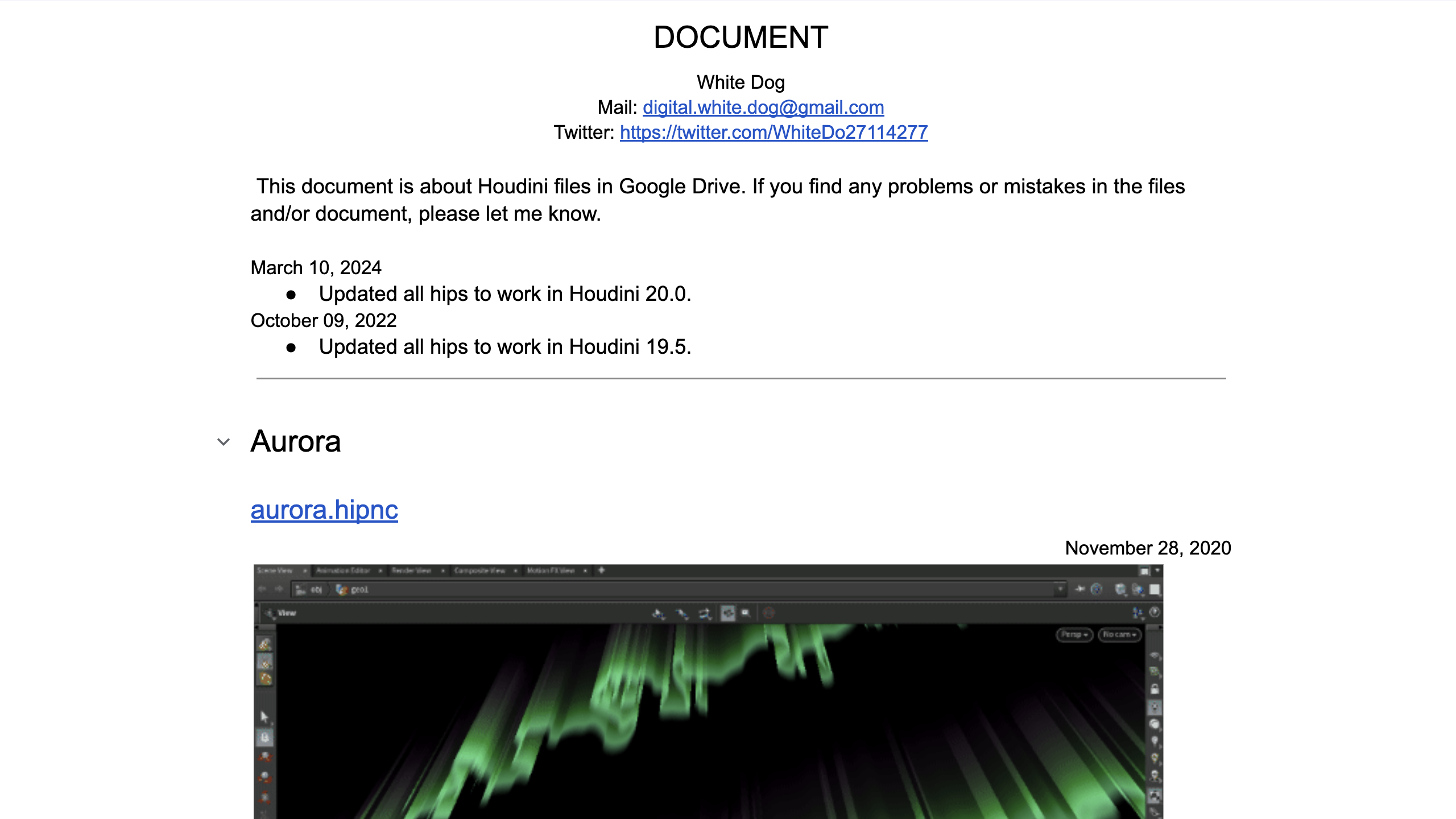Screen dimensions: 1456x819
Task: Select the arrow Select tool in left toolbar
Action: pyautogui.click(x=264, y=716)
